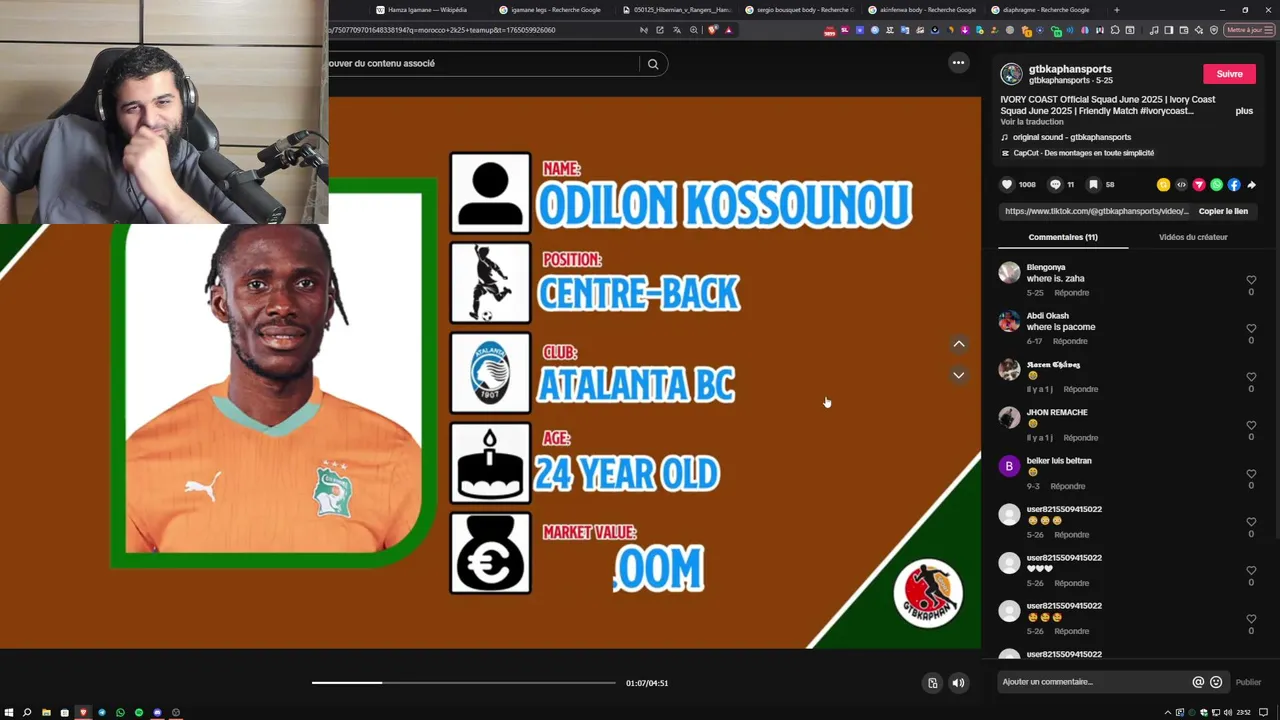Viewport: 1280px width, 720px height.
Task: Click the TikTok related-content search field
Action: click(483, 64)
